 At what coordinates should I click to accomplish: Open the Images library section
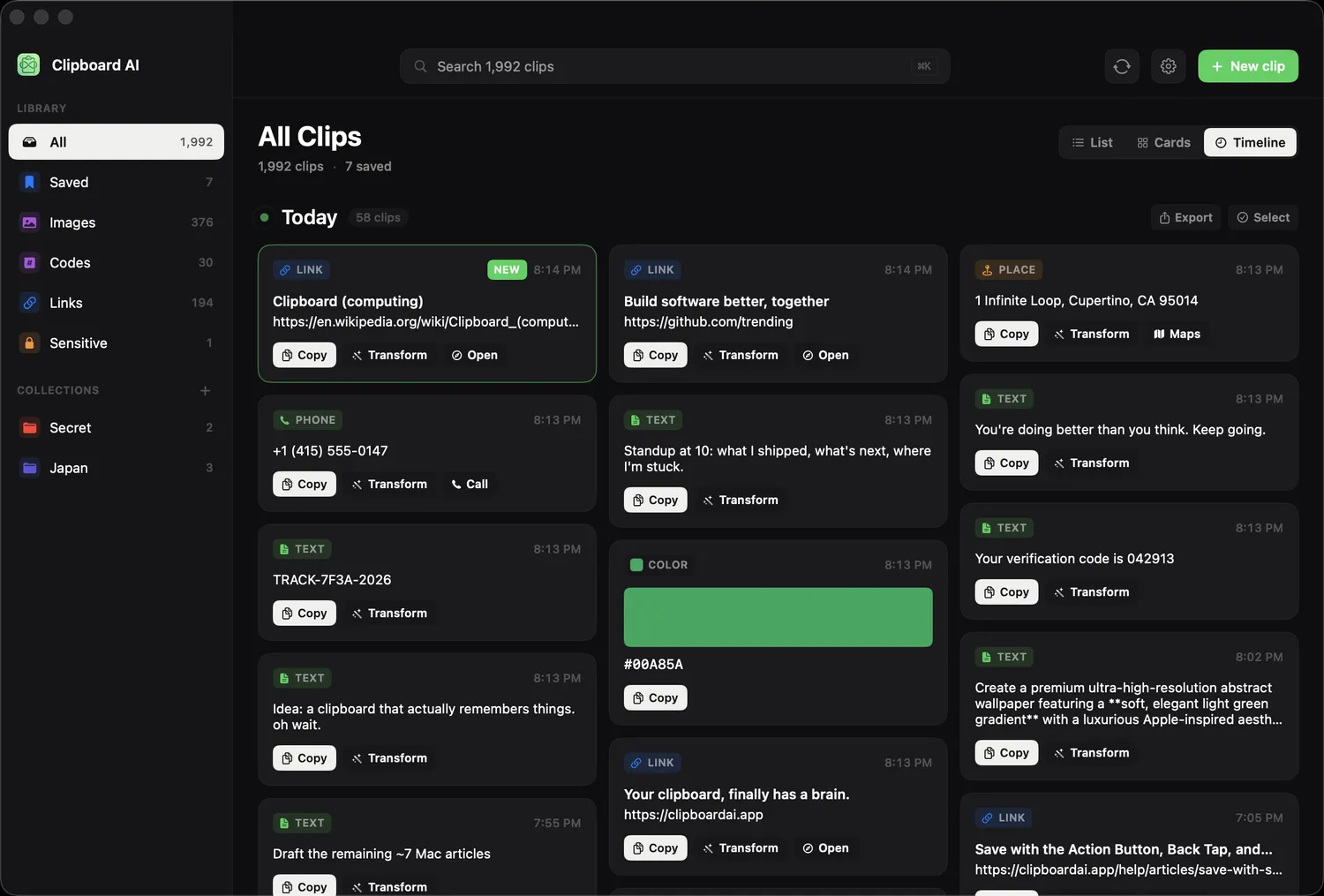click(x=117, y=222)
